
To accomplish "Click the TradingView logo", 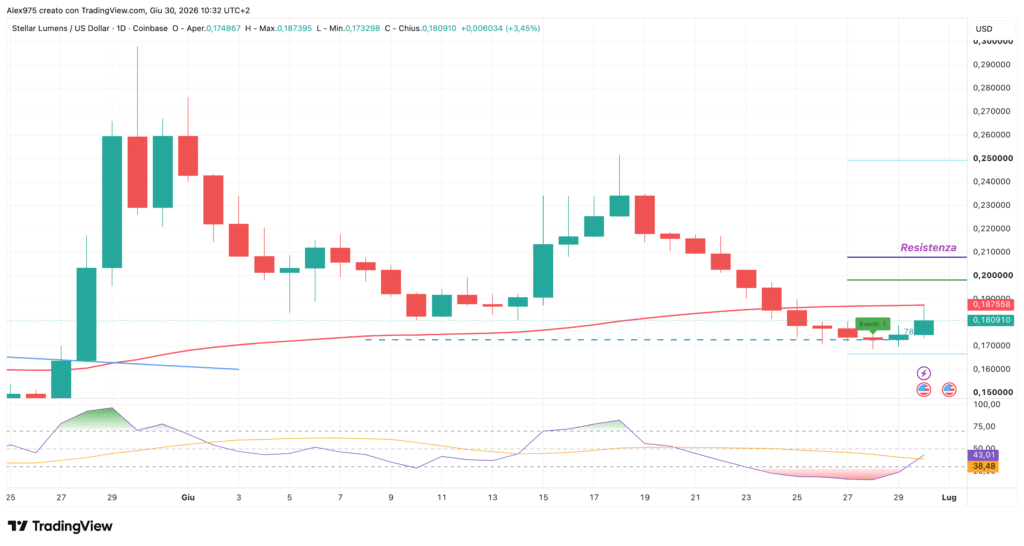I will click(60, 526).
